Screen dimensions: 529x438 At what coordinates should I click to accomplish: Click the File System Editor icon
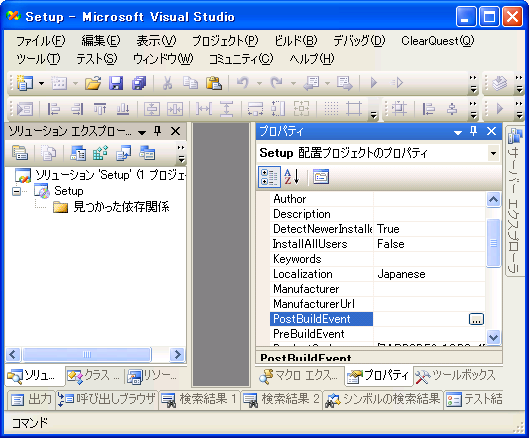[78, 153]
